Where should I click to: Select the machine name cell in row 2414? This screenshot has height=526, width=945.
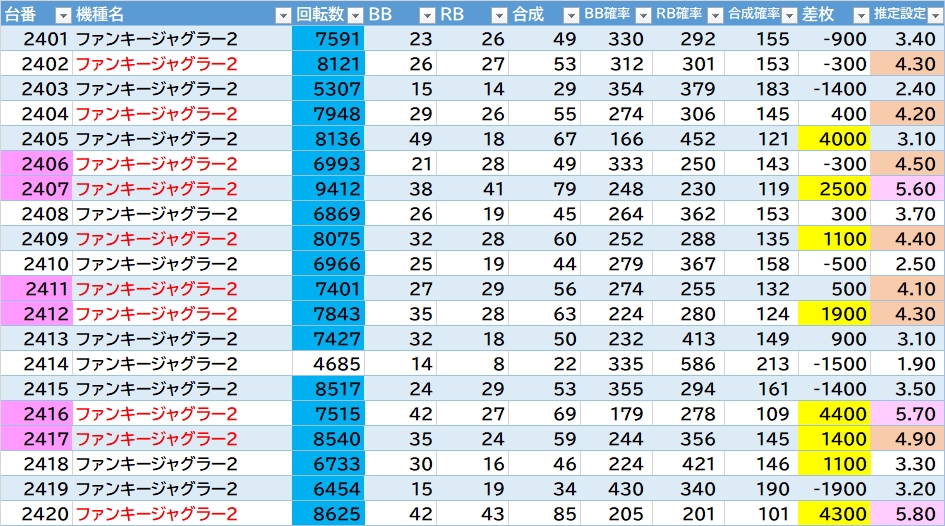coord(183,363)
